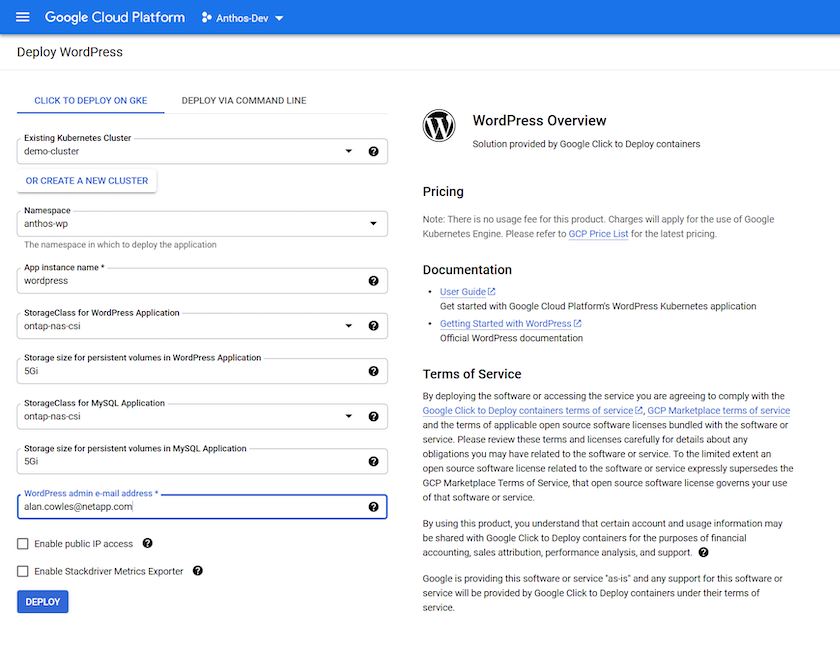Enable Stackdriver Metrics Exporter checkbox
The height and width of the screenshot is (649, 840).
23,571
